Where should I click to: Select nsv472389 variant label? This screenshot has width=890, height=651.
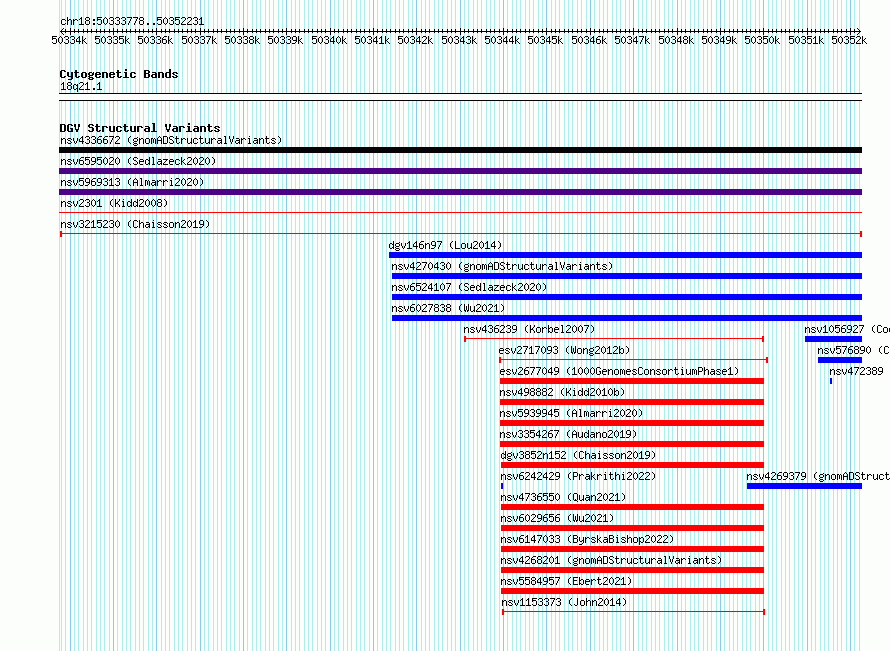click(x=857, y=371)
